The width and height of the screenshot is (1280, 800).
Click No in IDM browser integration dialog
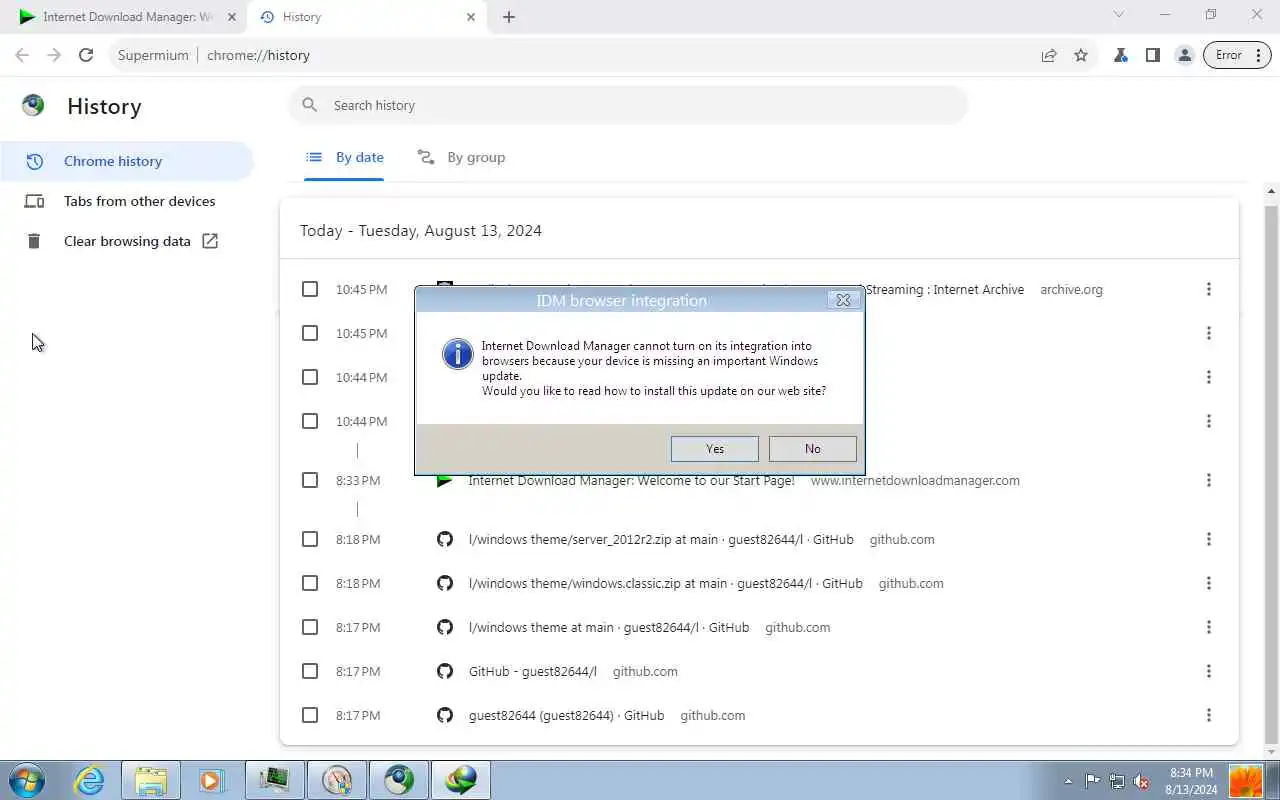click(812, 449)
